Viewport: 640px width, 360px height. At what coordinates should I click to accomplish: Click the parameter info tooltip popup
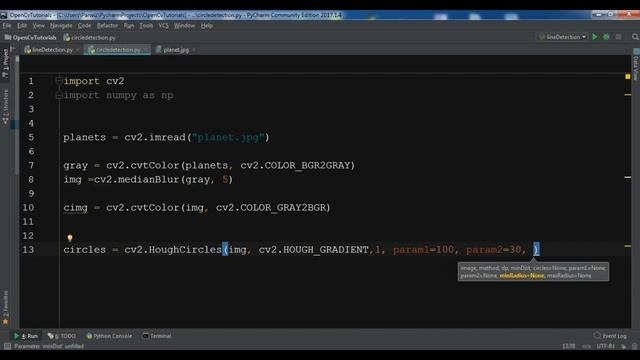(x=533, y=271)
